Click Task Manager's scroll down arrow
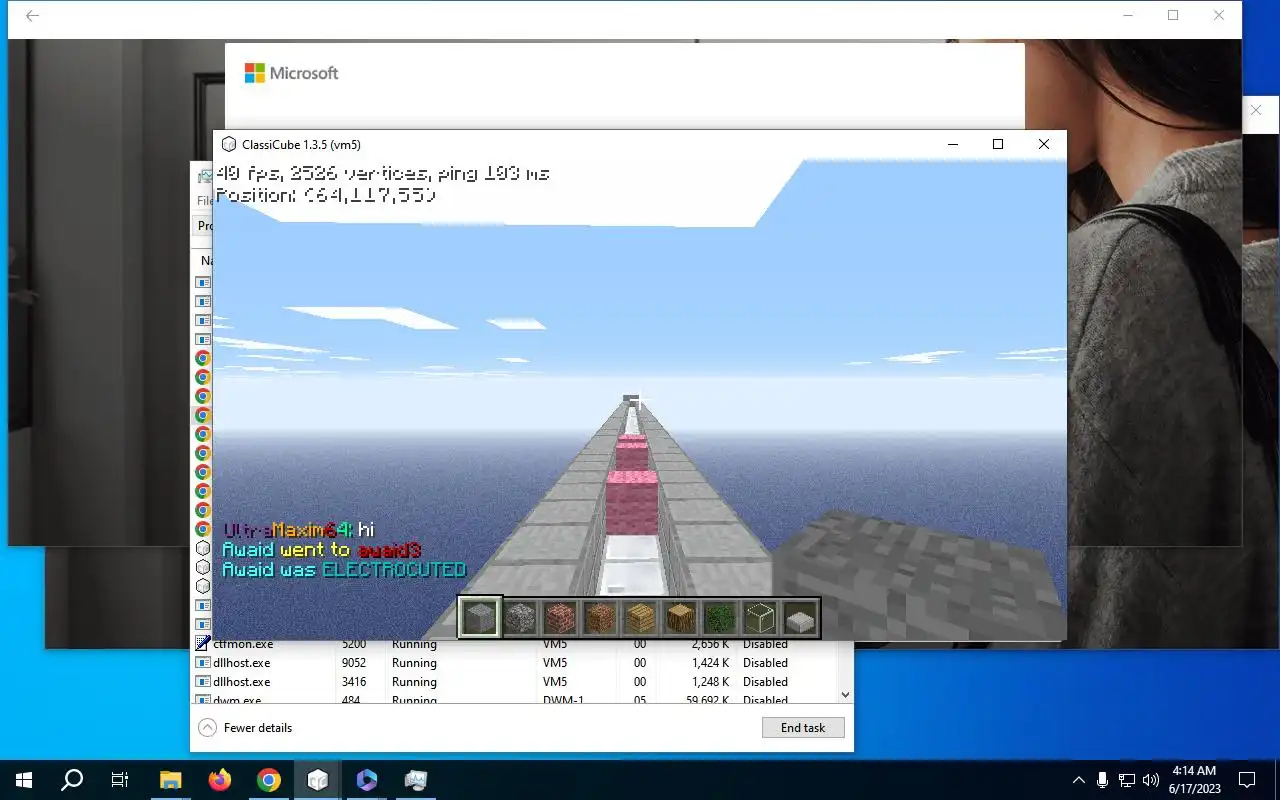Screen dimensions: 1280x800 tap(845, 694)
